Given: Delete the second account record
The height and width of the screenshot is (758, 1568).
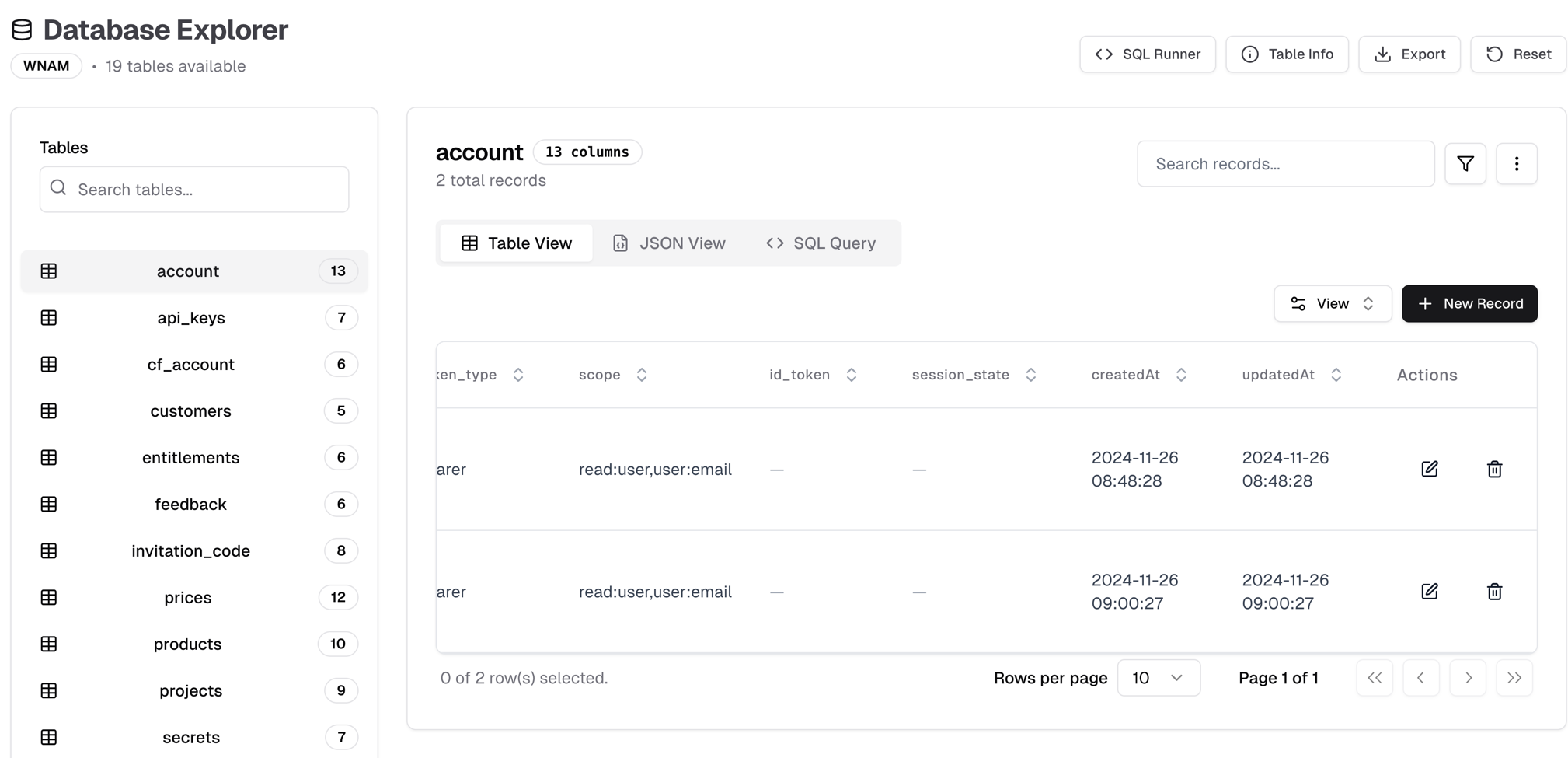Looking at the screenshot, I should coord(1494,592).
